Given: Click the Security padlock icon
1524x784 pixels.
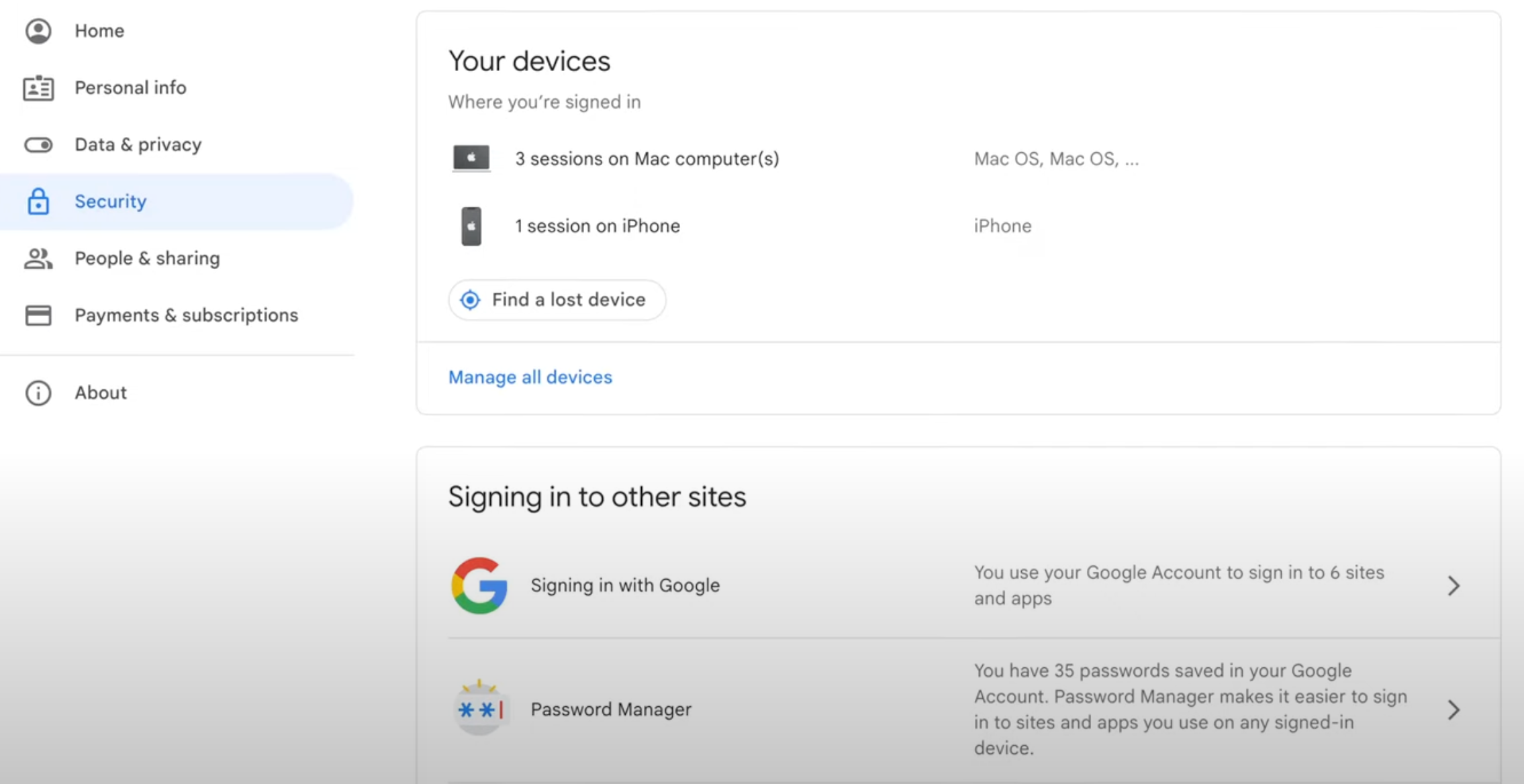Looking at the screenshot, I should 38,201.
